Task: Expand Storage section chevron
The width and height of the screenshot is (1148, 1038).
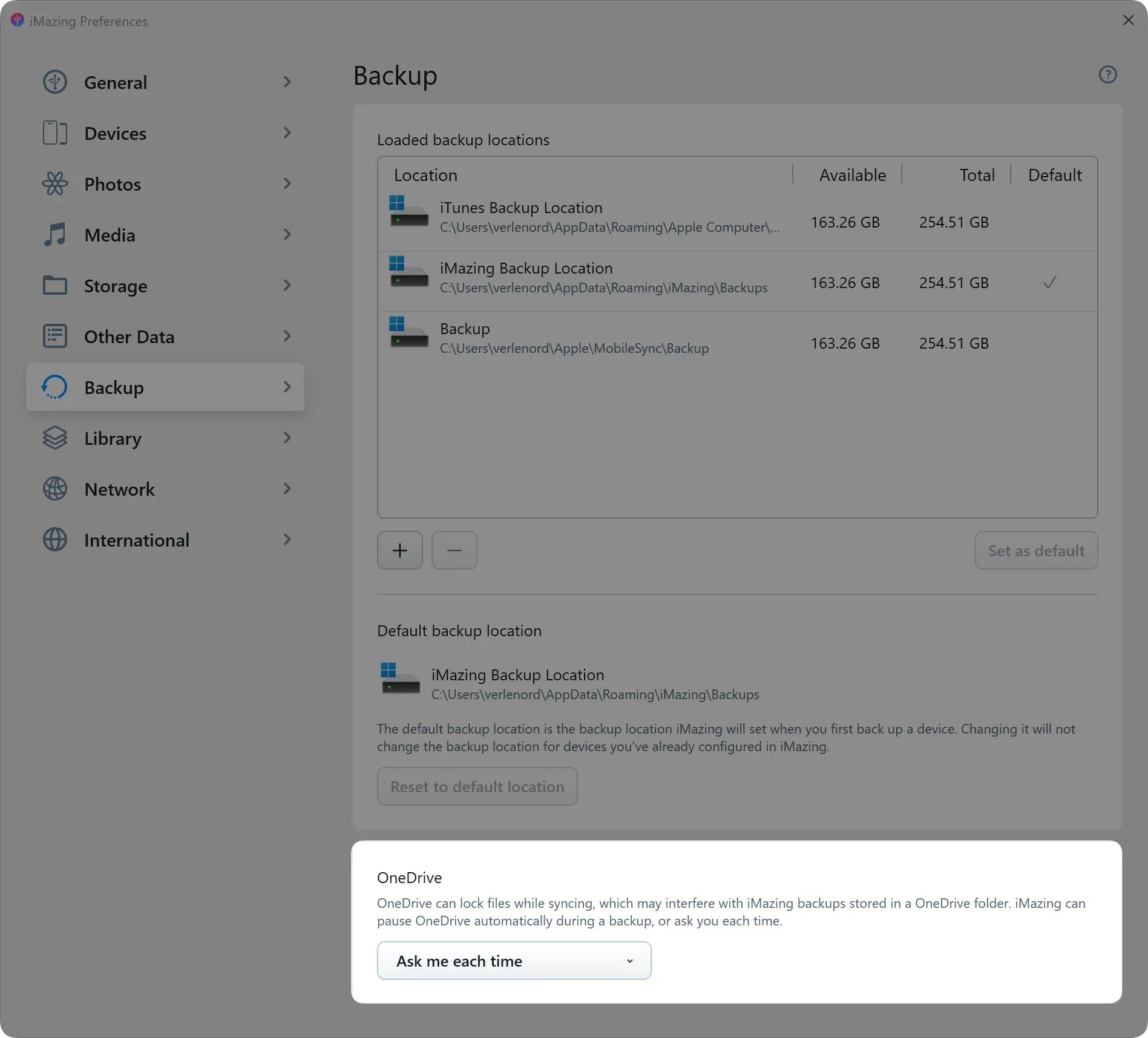Action: click(x=287, y=285)
